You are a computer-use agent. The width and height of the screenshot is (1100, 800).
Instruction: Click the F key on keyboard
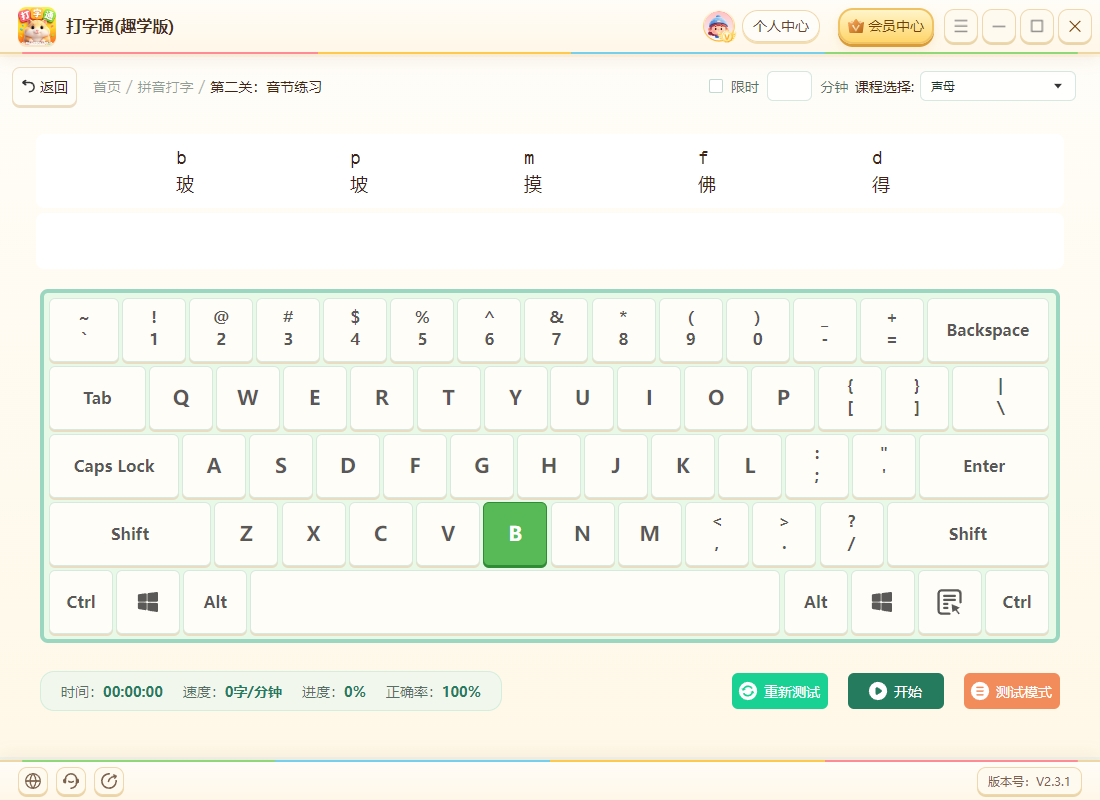(415, 466)
